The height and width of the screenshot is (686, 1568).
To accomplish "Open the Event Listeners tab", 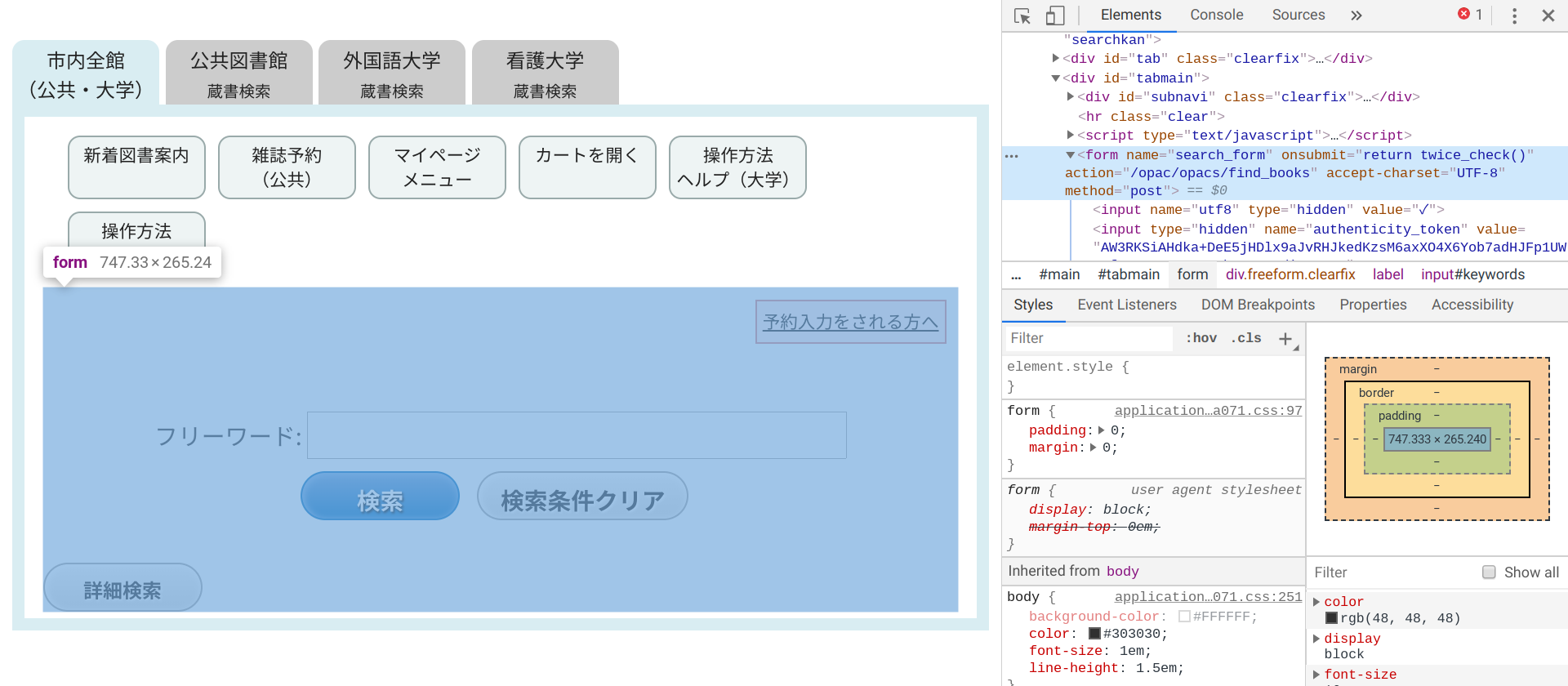I will click(x=1127, y=305).
